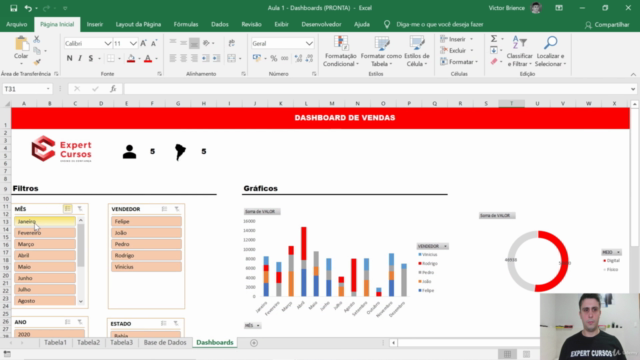This screenshot has height=360, width=640.
Task: Click the AutoSum sigma icon
Action: point(493,39)
